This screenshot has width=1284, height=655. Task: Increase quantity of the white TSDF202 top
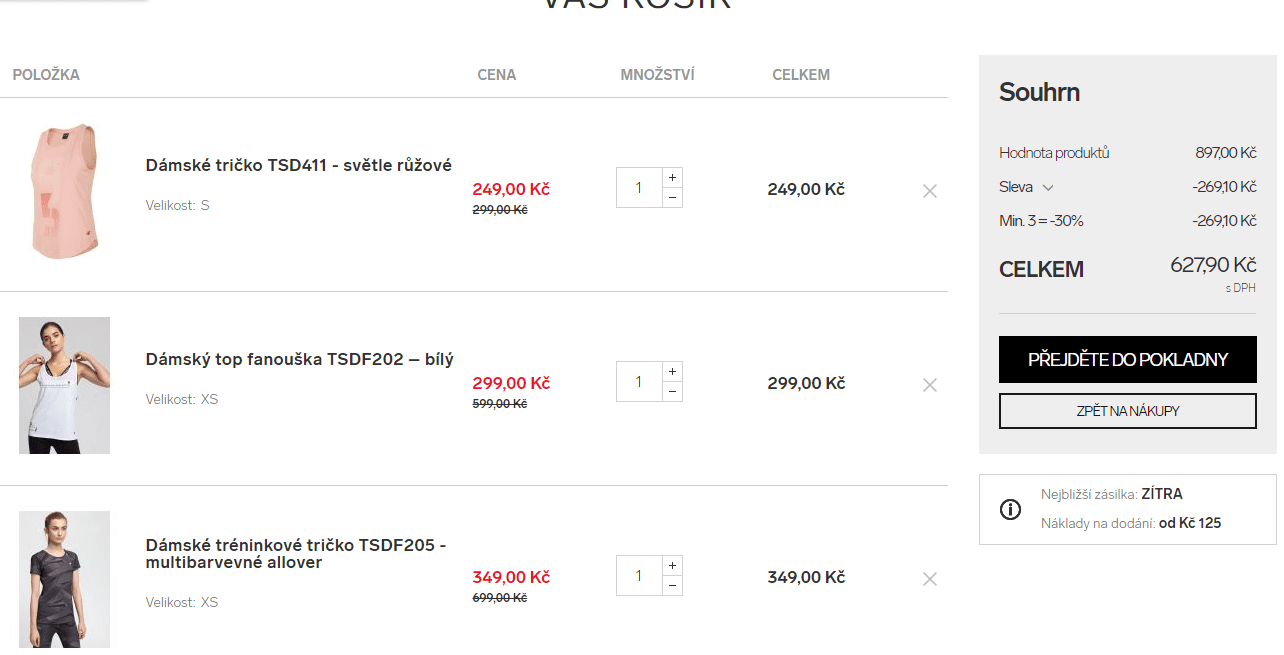[x=672, y=371]
